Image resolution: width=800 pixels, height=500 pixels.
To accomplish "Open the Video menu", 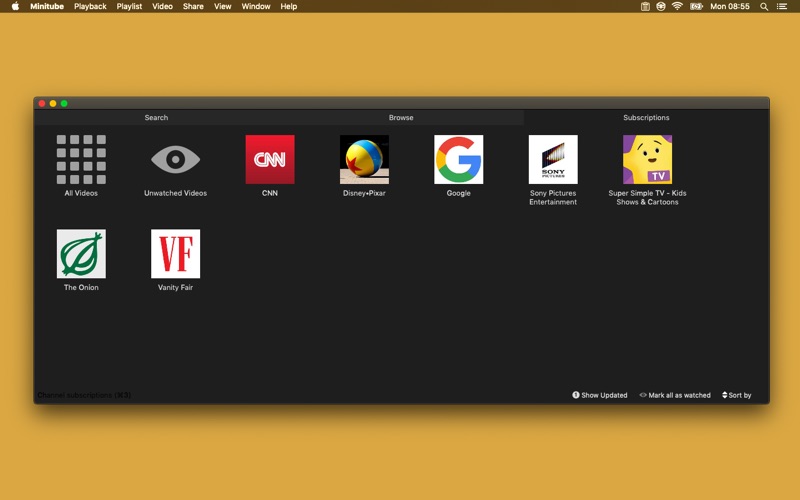I will [162, 6].
